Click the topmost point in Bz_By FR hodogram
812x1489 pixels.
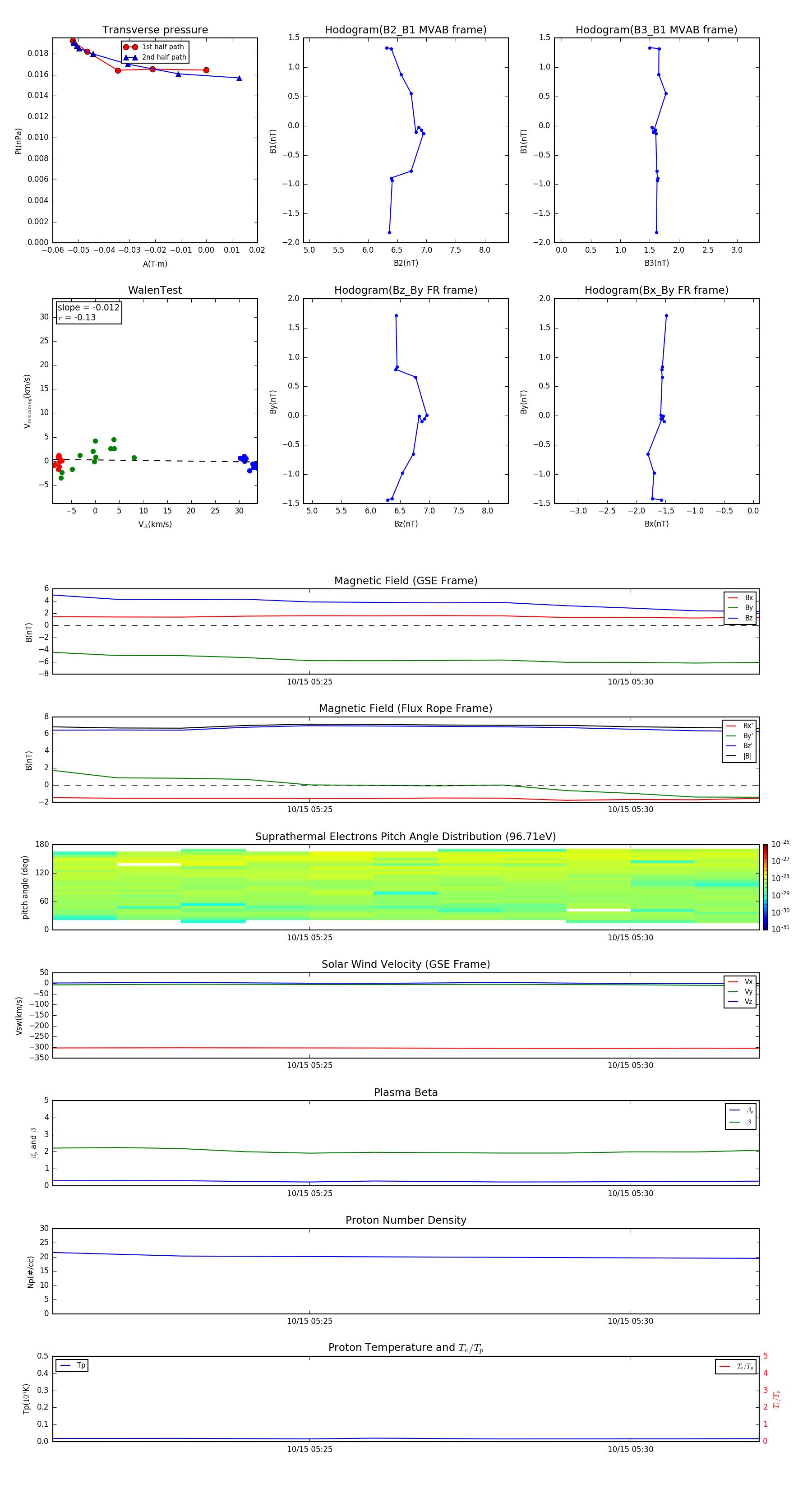point(396,315)
